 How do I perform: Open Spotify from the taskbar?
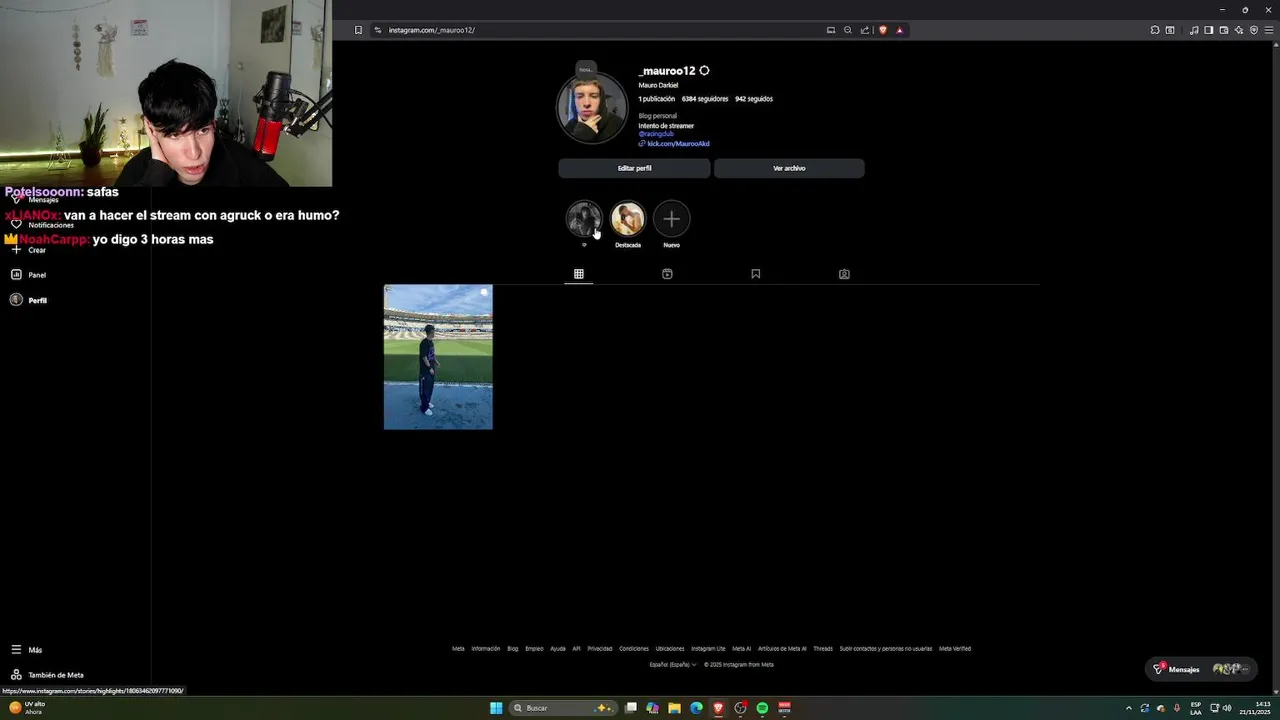pyautogui.click(x=762, y=708)
